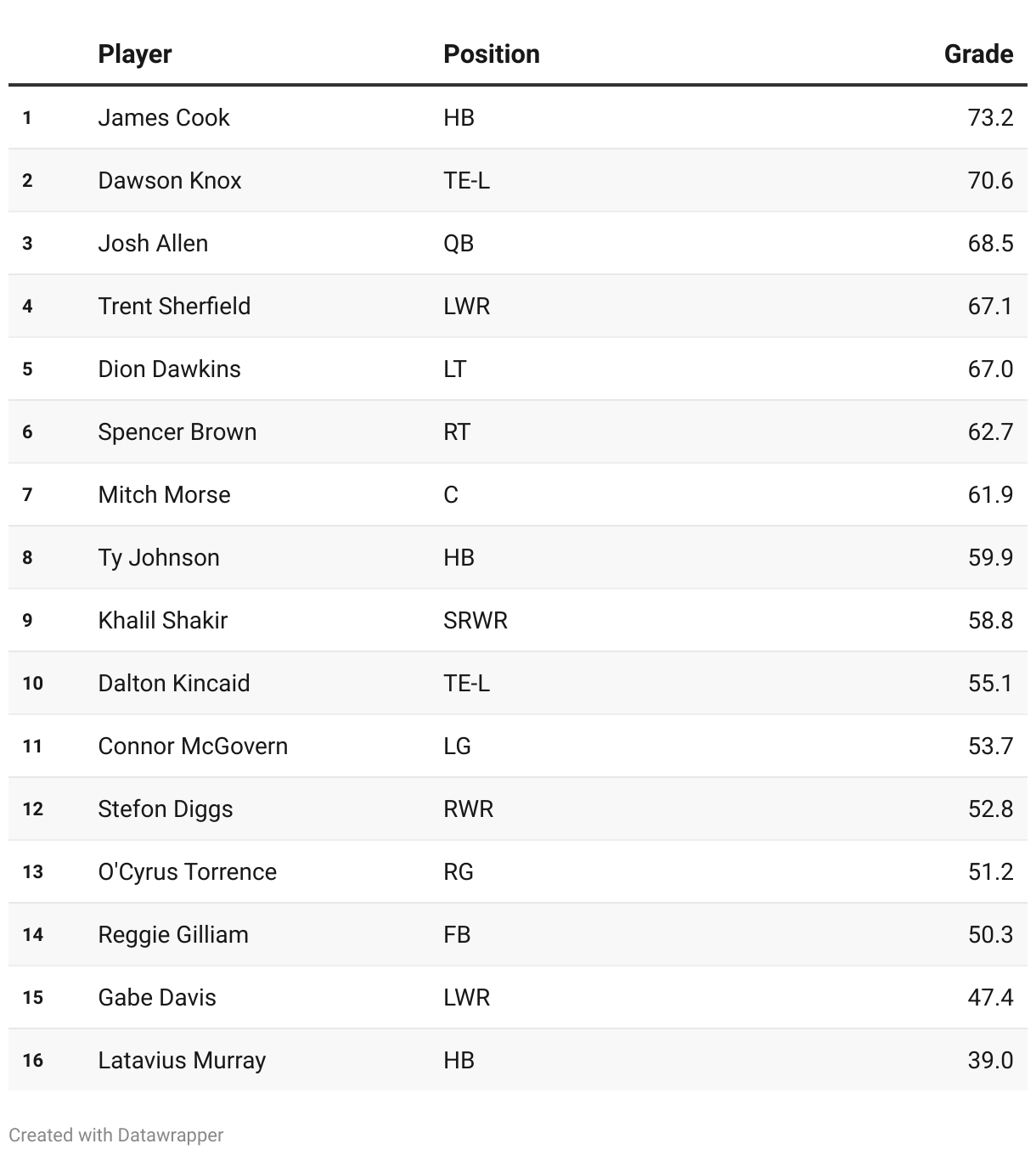This screenshot has width=1036, height=1155.
Task: Click Spencer Brown's RT position
Action: pyautogui.click(x=456, y=431)
